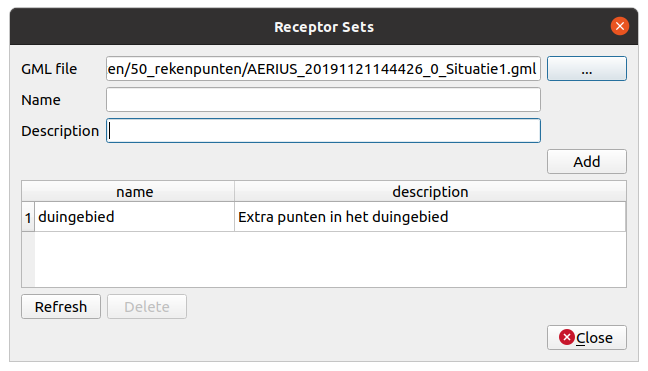Screen dimensions: 648x371
Task: Click the Add button
Action: 586,162
